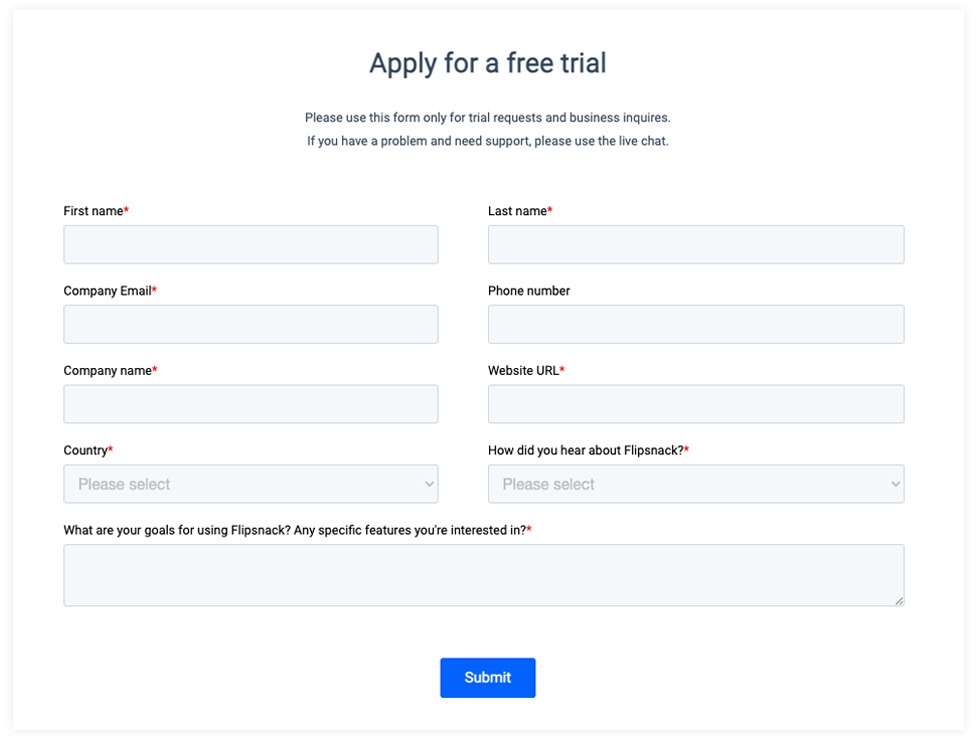Expand the 'How did you hear about Flipsnack?' dropdown

tap(696, 484)
